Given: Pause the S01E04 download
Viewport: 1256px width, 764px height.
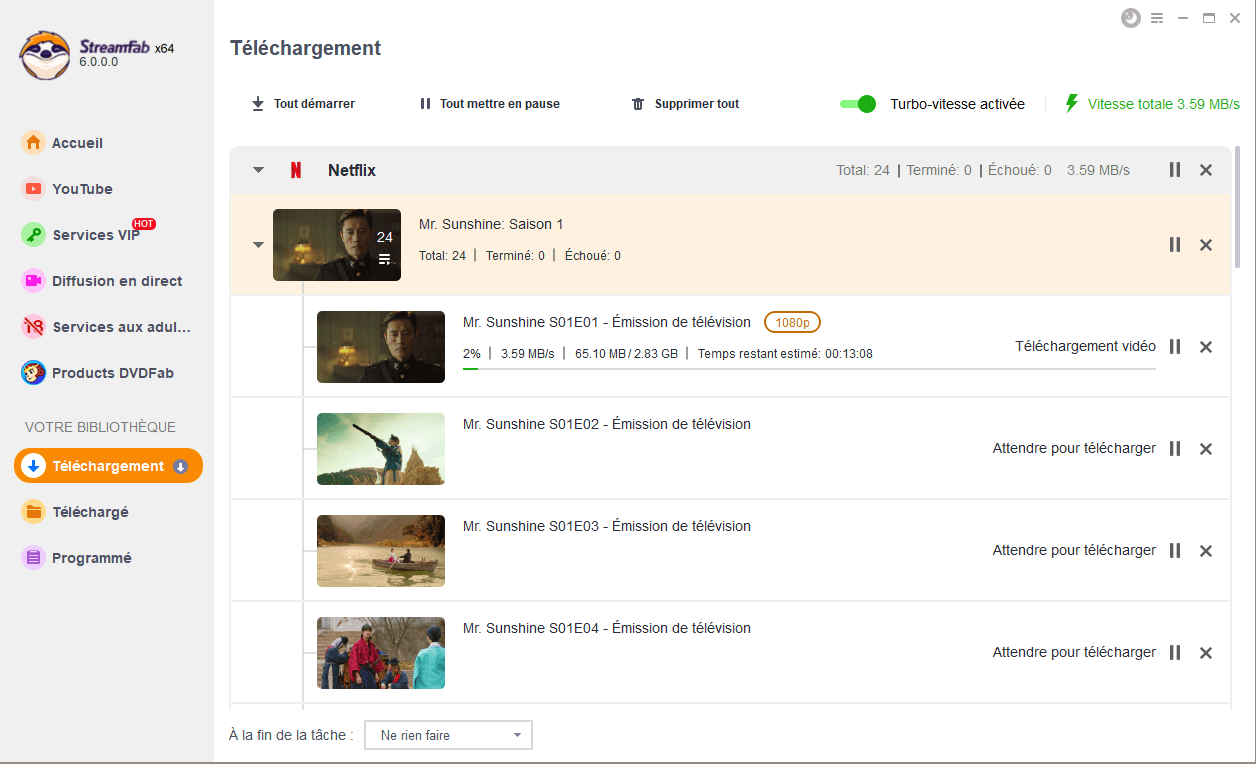Looking at the screenshot, I should point(1175,653).
